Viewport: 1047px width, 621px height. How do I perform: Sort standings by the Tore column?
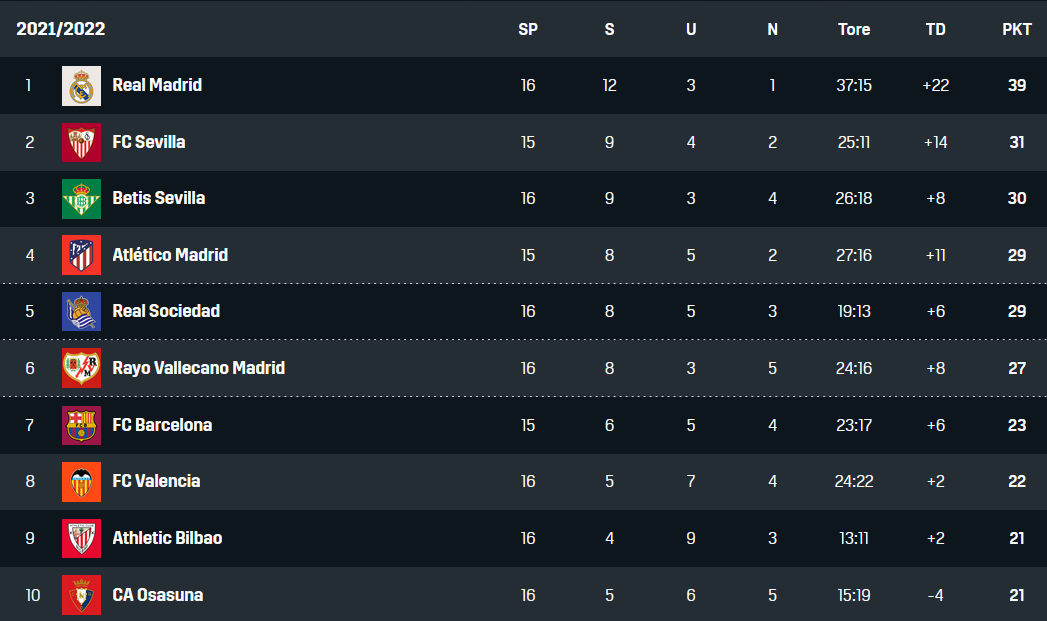pos(853,29)
